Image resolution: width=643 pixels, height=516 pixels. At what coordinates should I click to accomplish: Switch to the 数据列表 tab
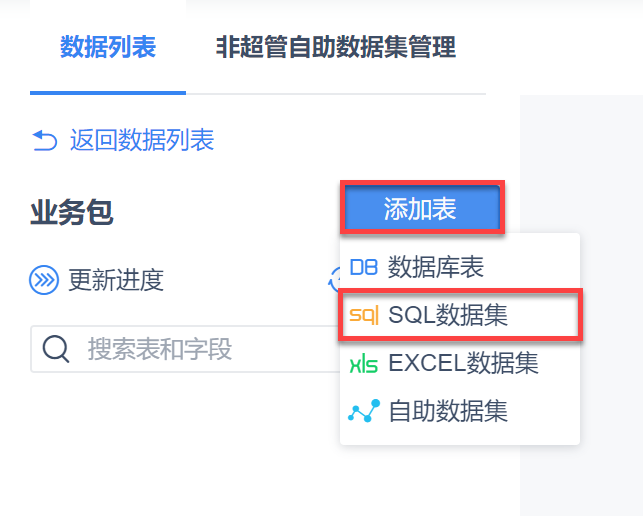(108, 48)
